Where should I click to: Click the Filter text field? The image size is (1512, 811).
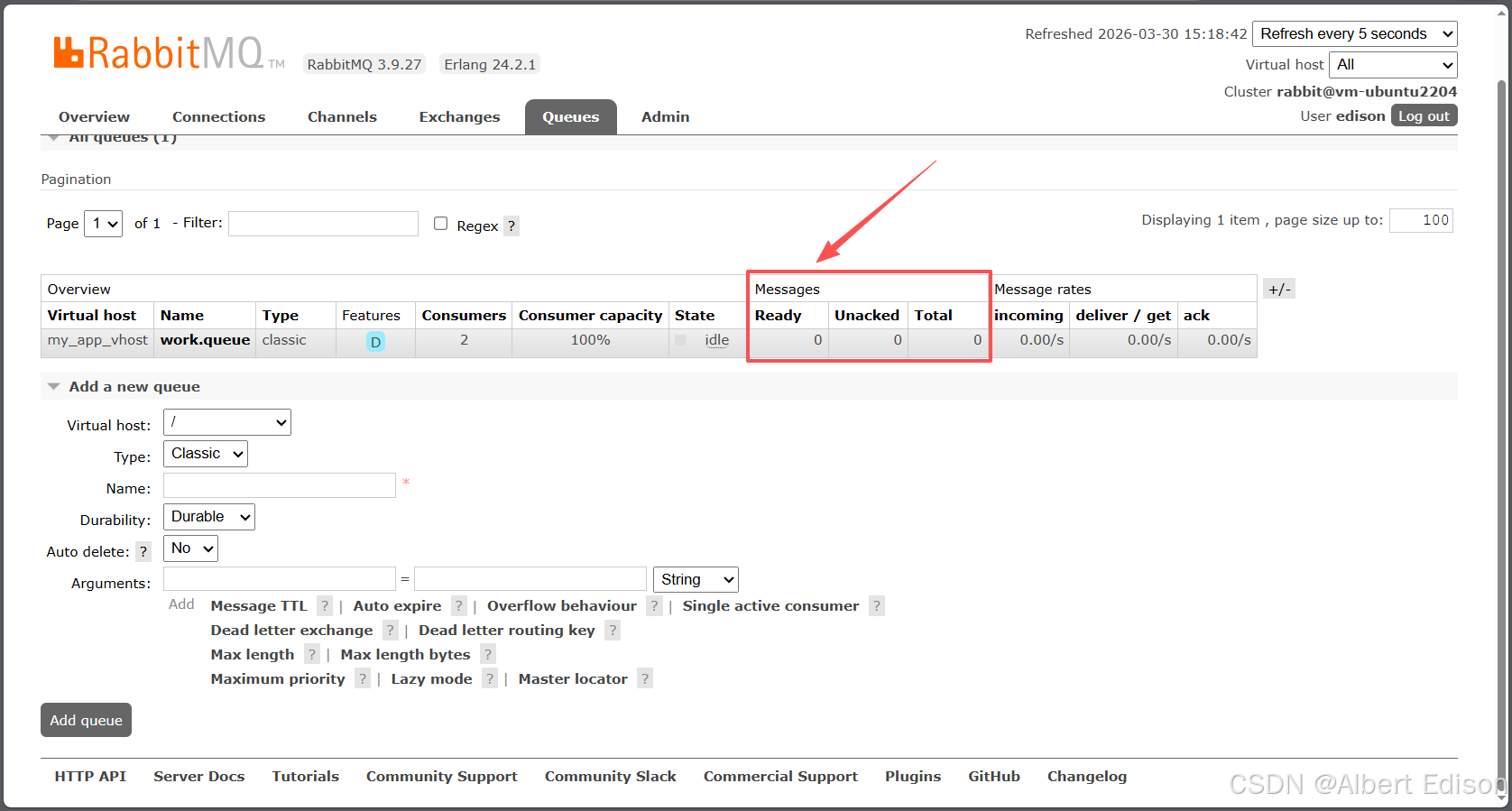pyautogui.click(x=323, y=224)
